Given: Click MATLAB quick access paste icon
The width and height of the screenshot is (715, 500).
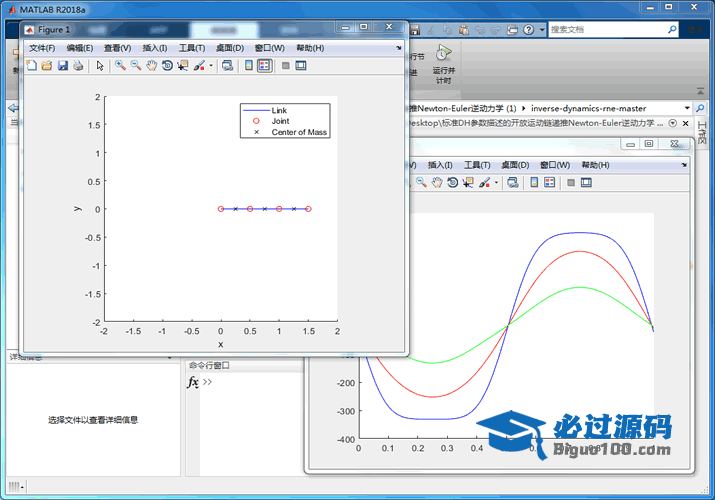Looking at the screenshot, I should click(x=464, y=30).
